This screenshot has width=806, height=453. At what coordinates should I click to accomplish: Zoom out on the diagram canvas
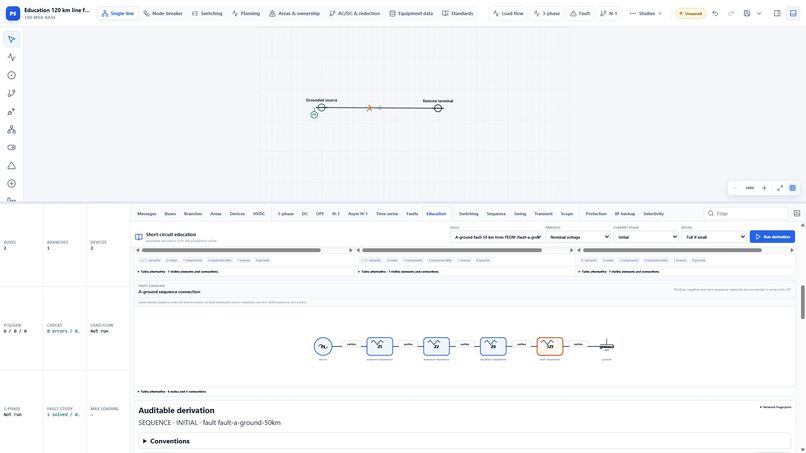coord(735,188)
